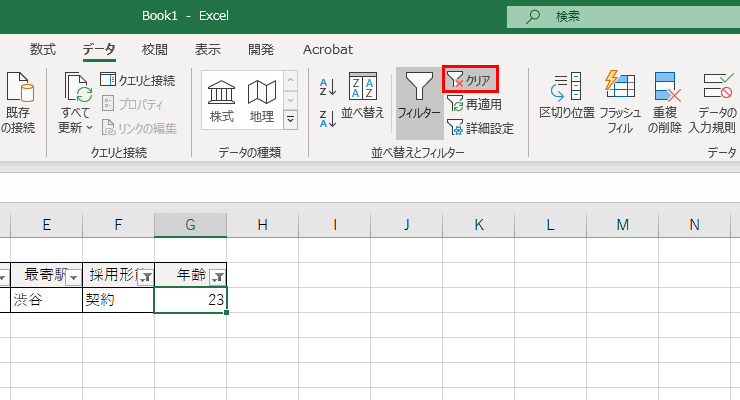Click the すべて更新 refresh all icon
This screenshot has height=400, width=740.
point(78,87)
